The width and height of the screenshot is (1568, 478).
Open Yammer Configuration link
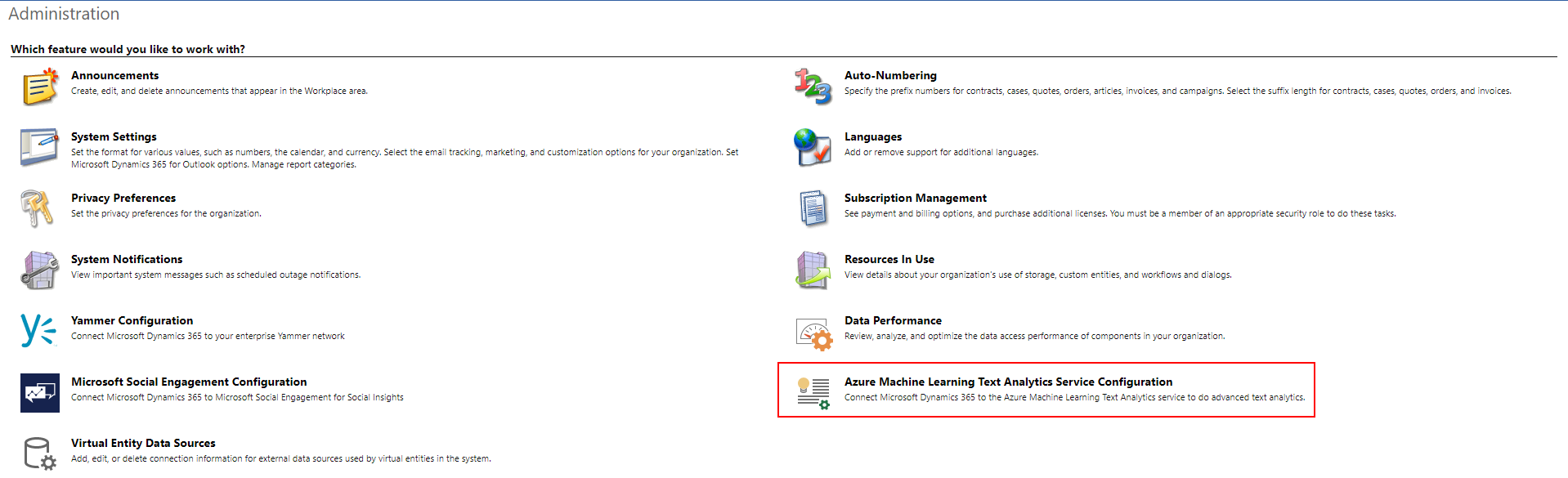tap(132, 320)
